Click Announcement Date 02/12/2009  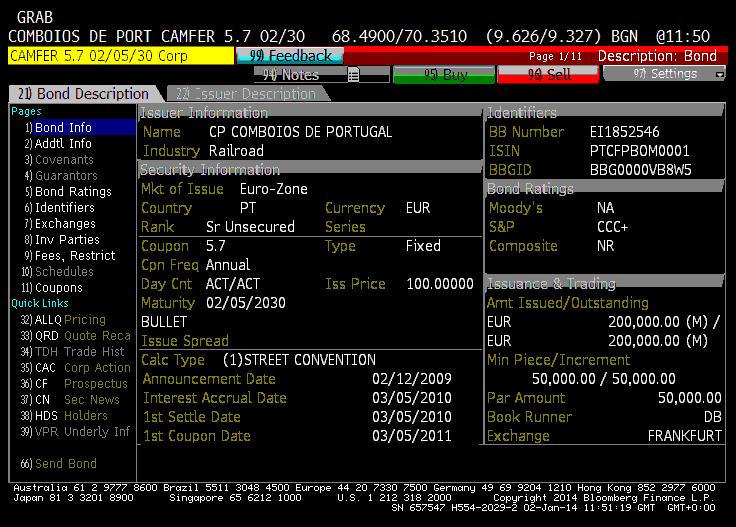412,379
